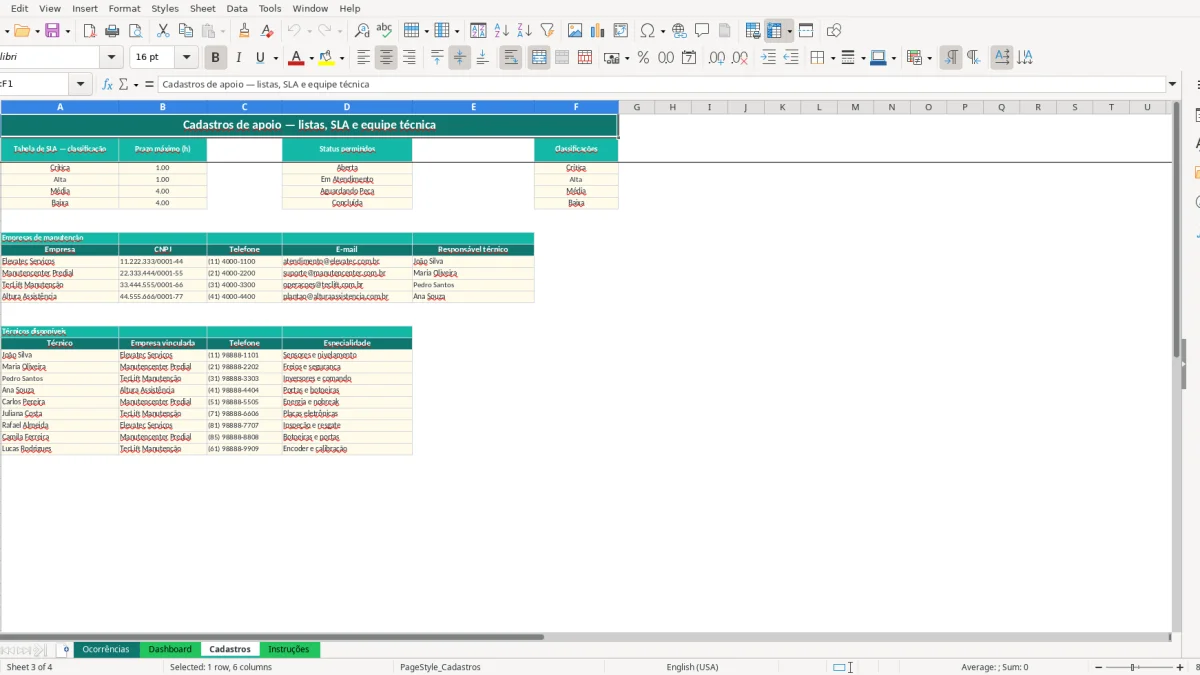Click Define Print Area icon
This screenshot has height=675, width=1200.
pos(753,31)
